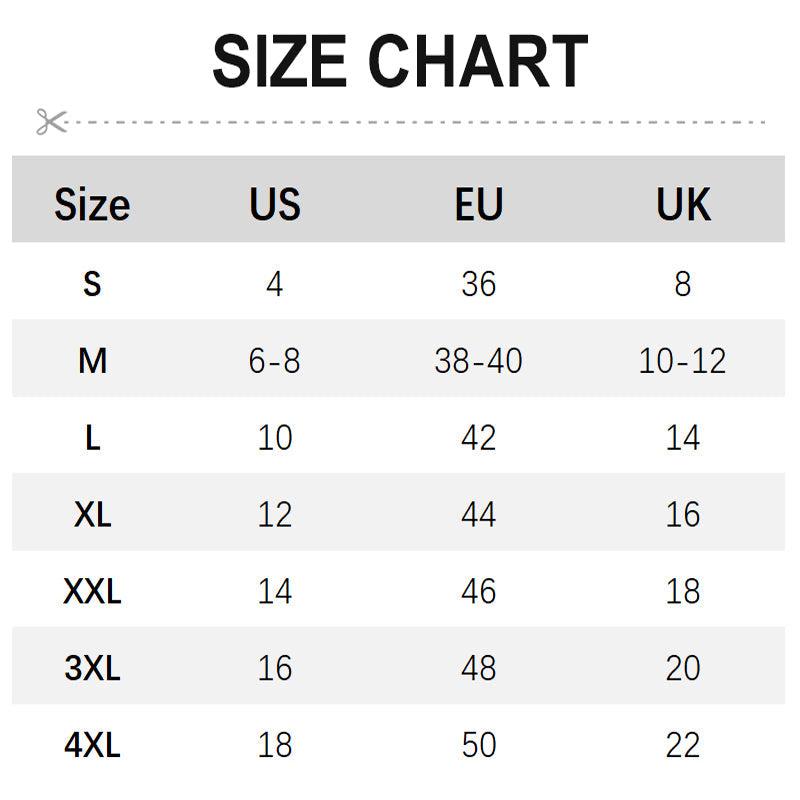
Task: Click the US value 6-8 cell
Action: tap(275, 361)
